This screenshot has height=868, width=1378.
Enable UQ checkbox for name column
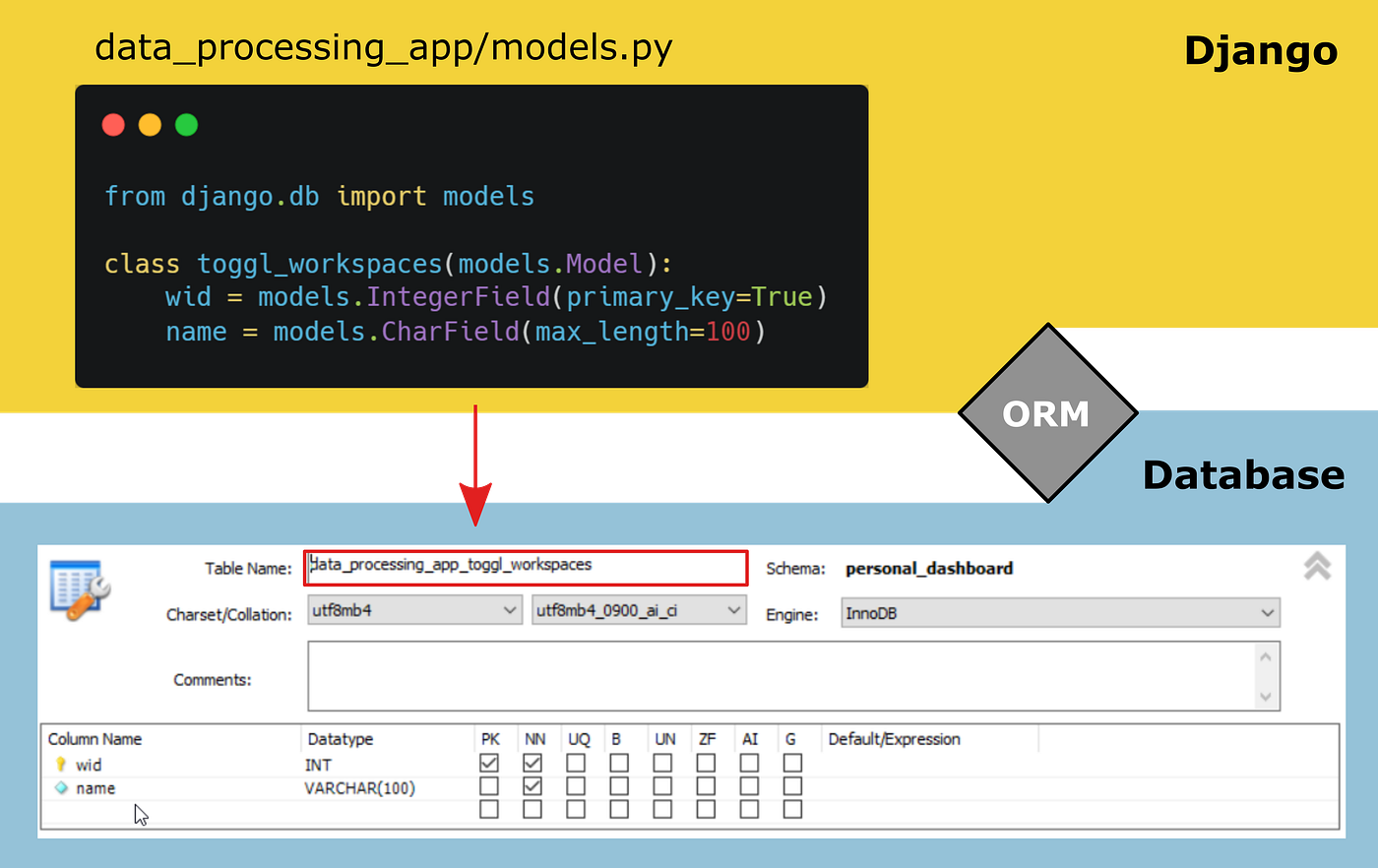[x=576, y=786]
